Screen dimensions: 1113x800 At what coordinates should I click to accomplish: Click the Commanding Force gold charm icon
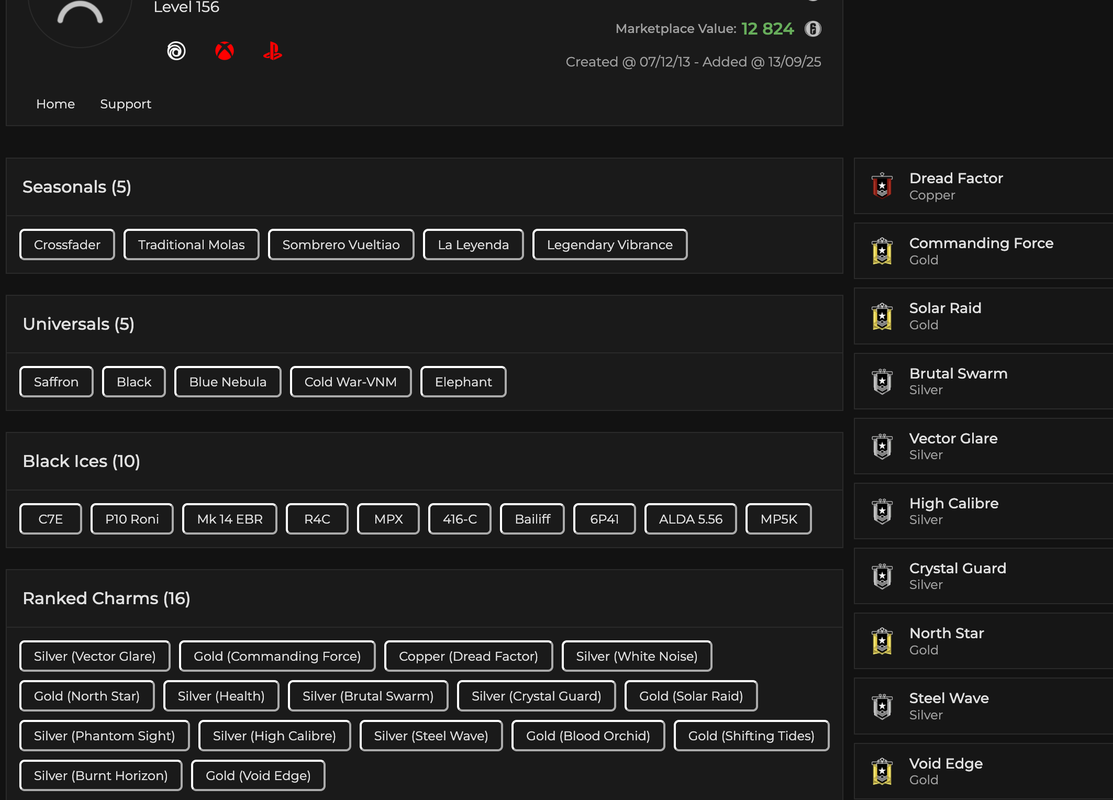tap(882, 251)
